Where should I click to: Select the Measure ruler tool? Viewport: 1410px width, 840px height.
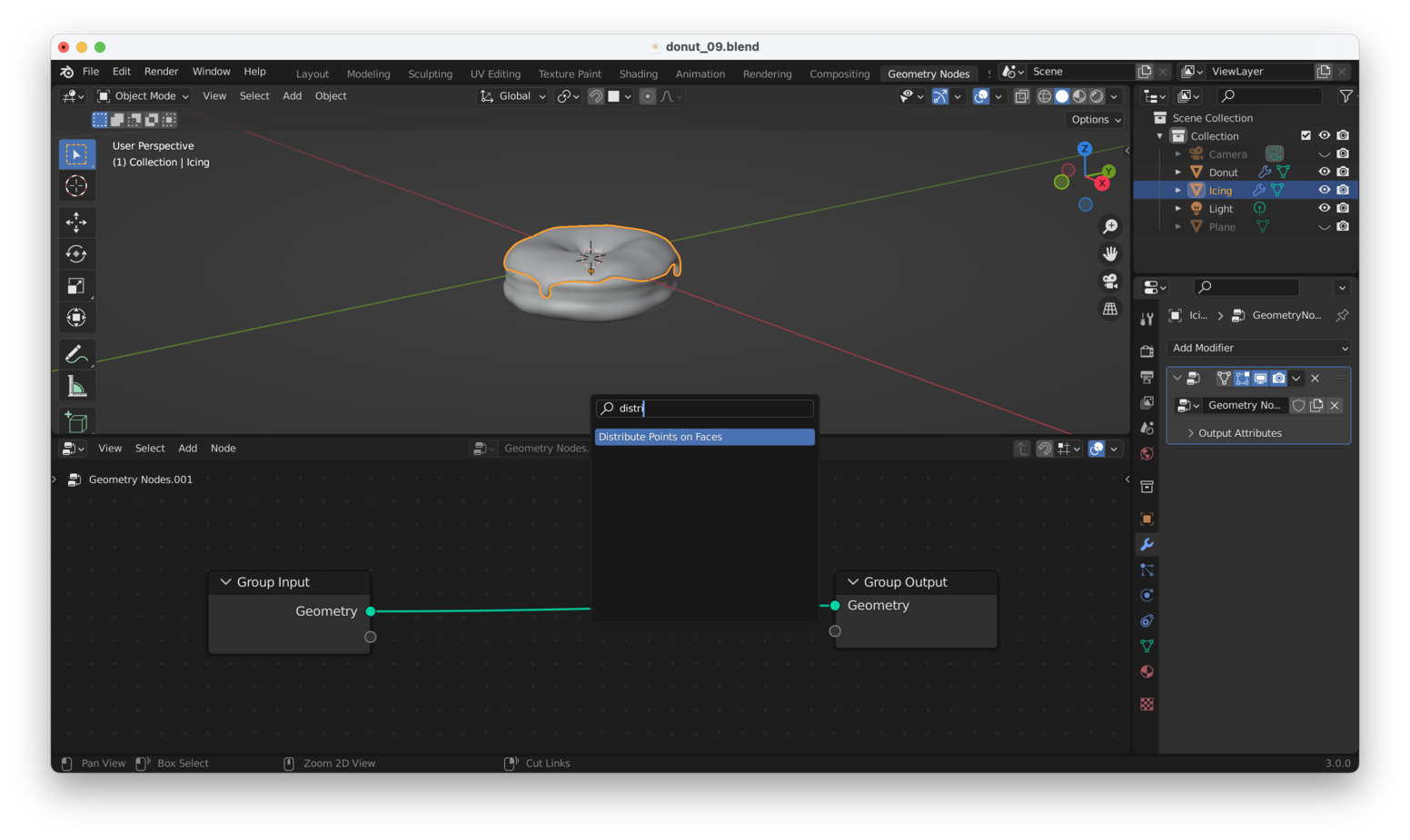[76, 388]
